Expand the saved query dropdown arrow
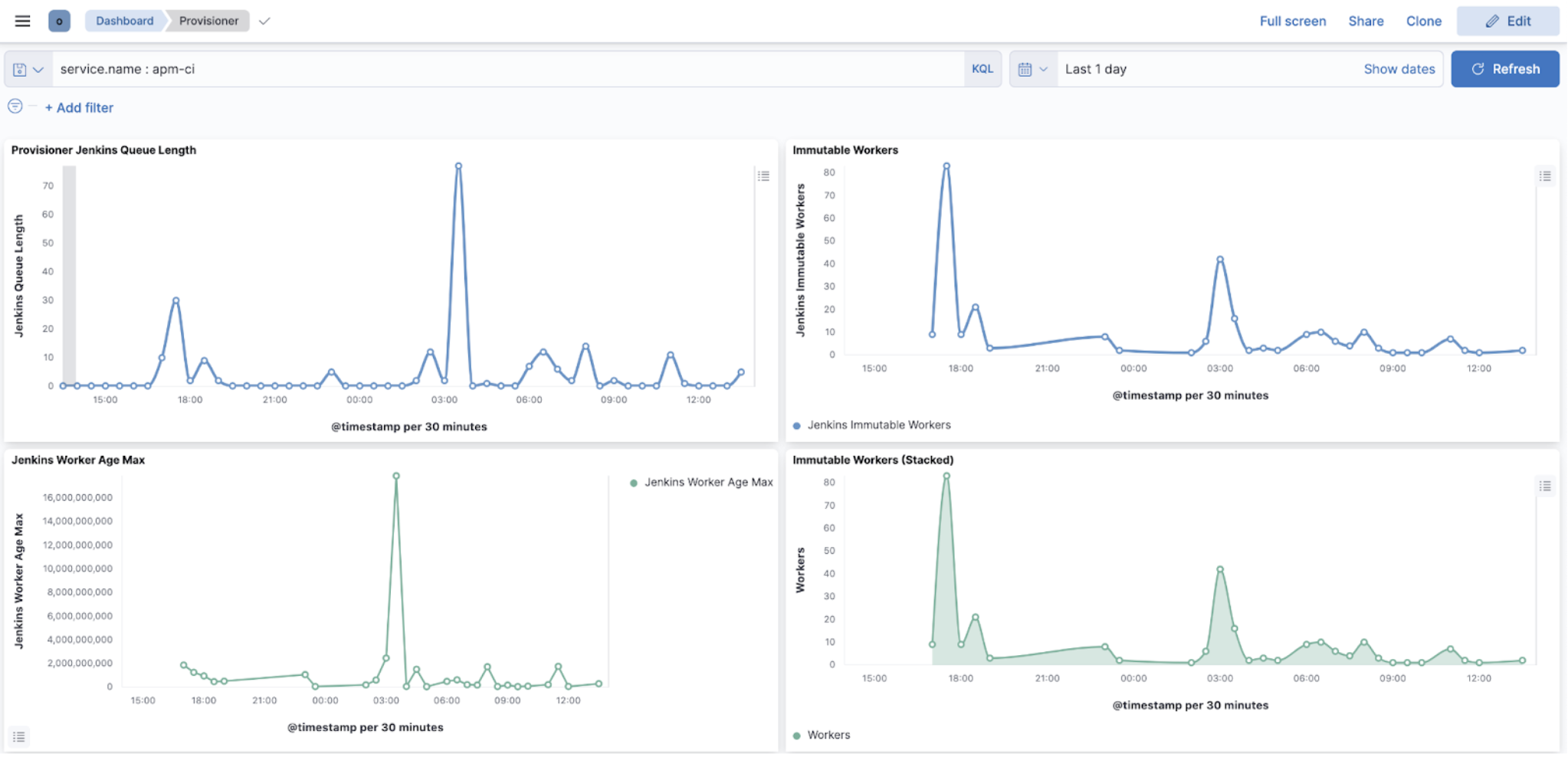The image size is (1568, 757). [38, 68]
